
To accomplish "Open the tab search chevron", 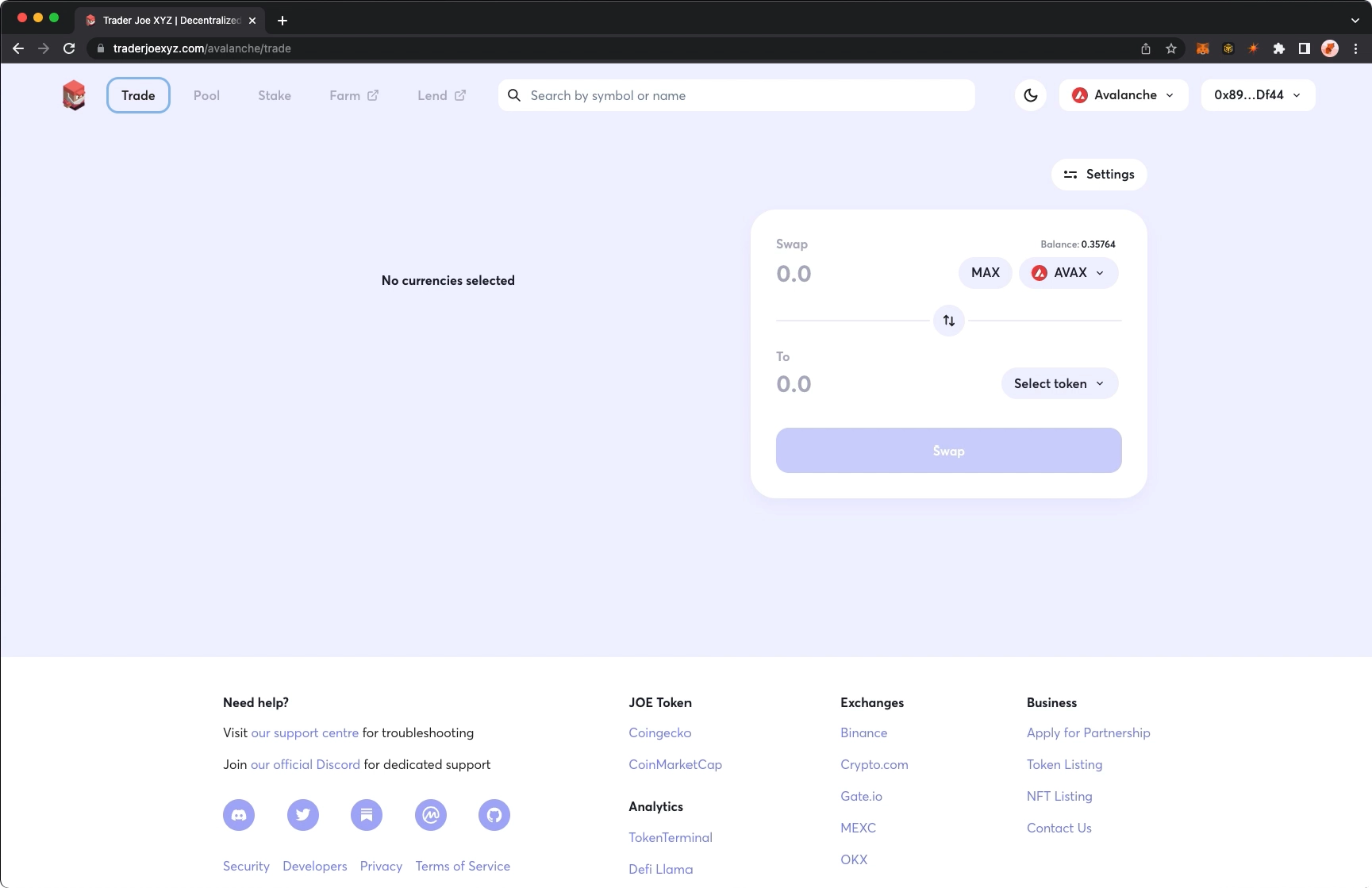I will 1355,21.
